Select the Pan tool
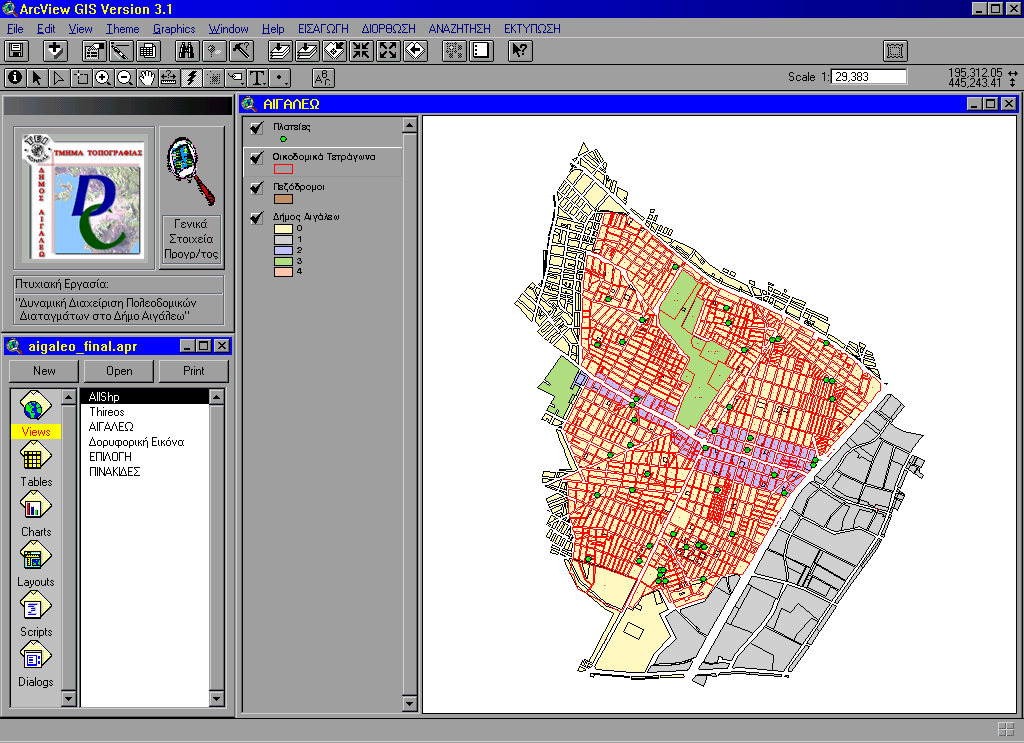Image resolution: width=1024 pixels, height=743 pixels. coord(147,78)
